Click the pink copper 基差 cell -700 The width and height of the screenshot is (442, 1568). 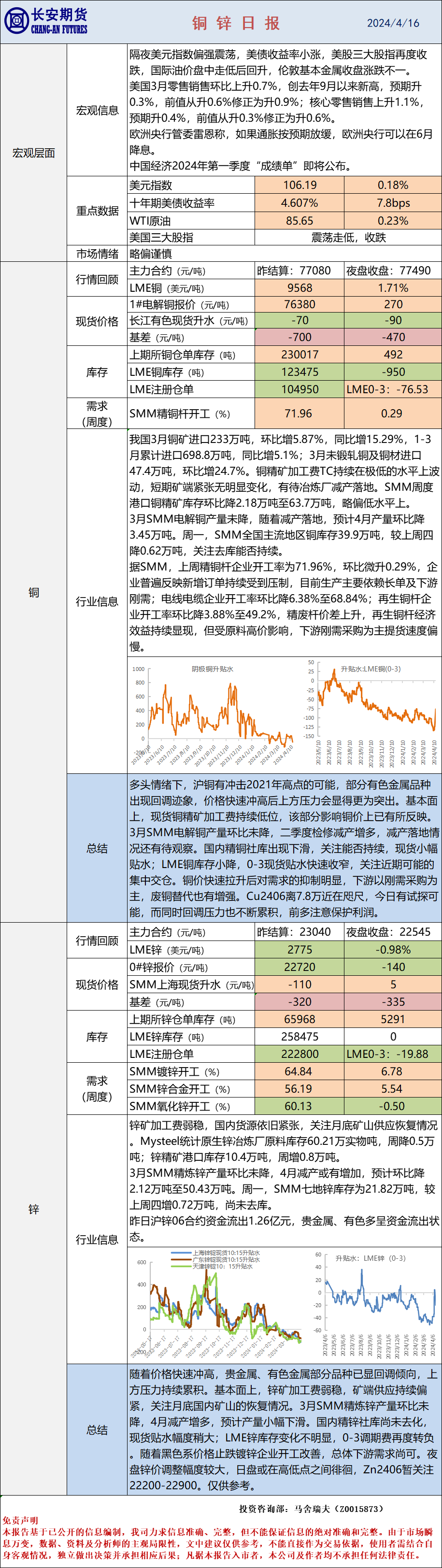299,337
